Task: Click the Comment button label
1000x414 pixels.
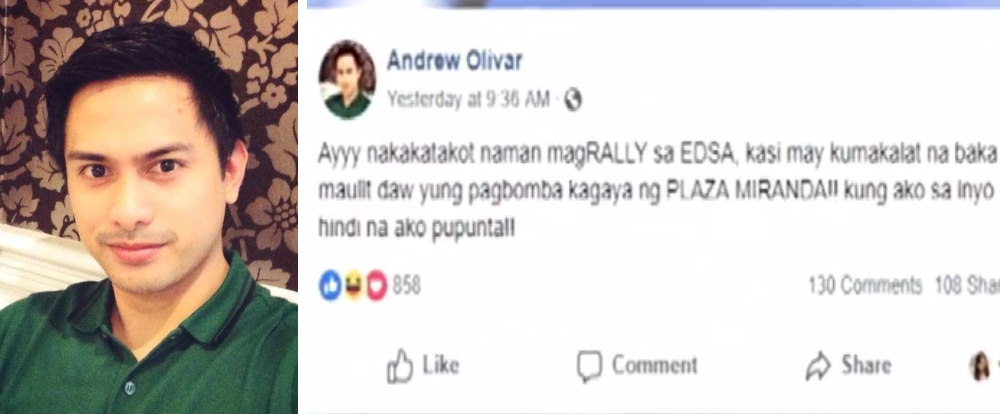Action: pos(654,366)
